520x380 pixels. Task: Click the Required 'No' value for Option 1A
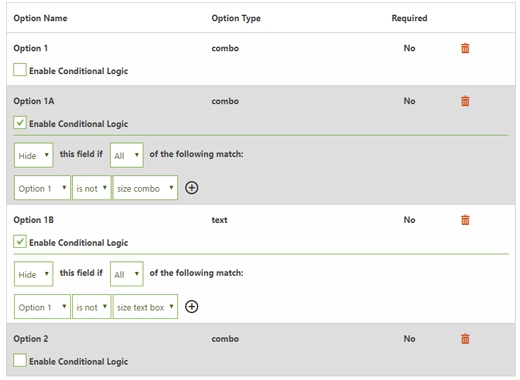click(x=409, y=101)
